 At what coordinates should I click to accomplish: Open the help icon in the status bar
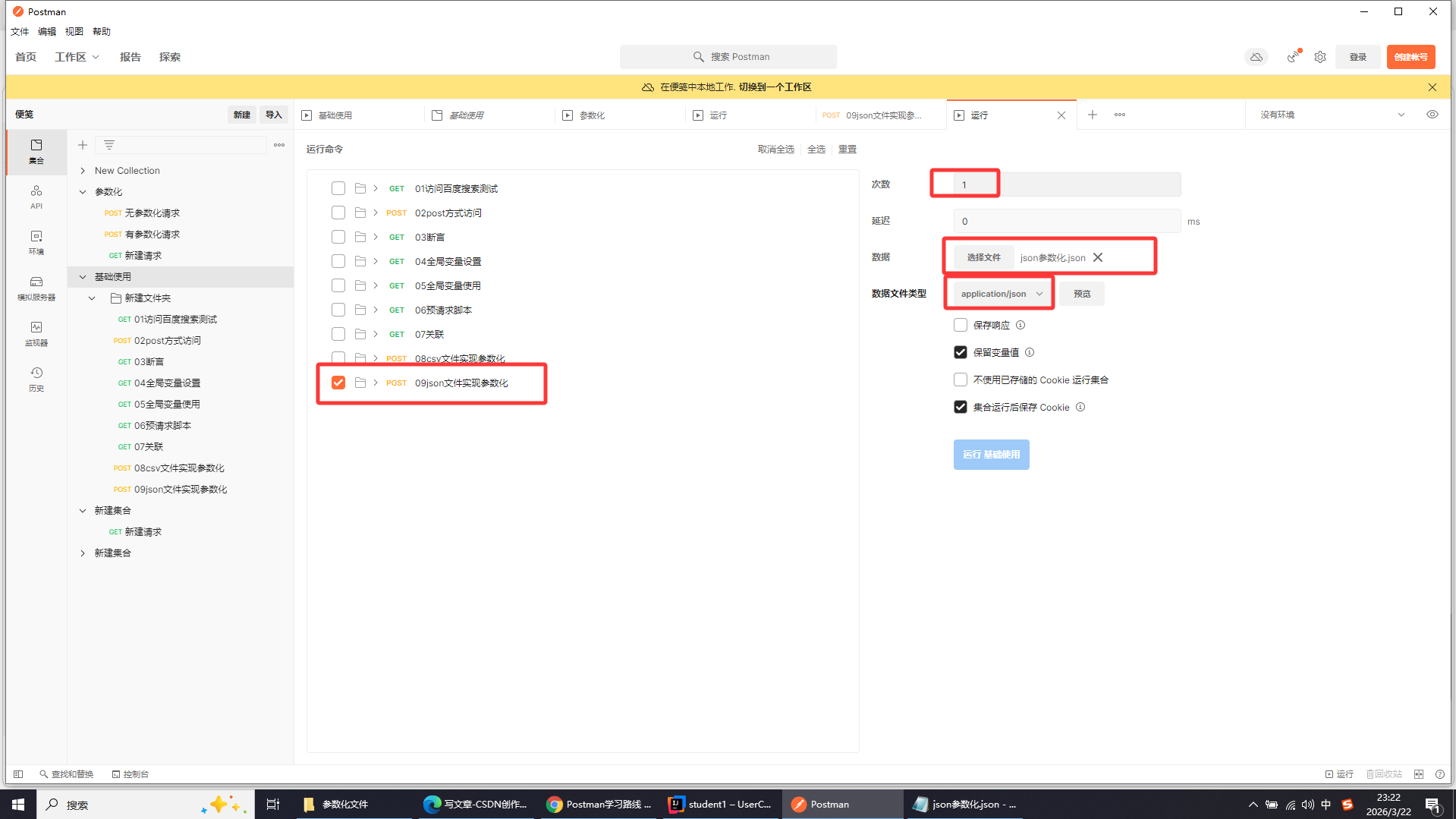point(1440,774)
